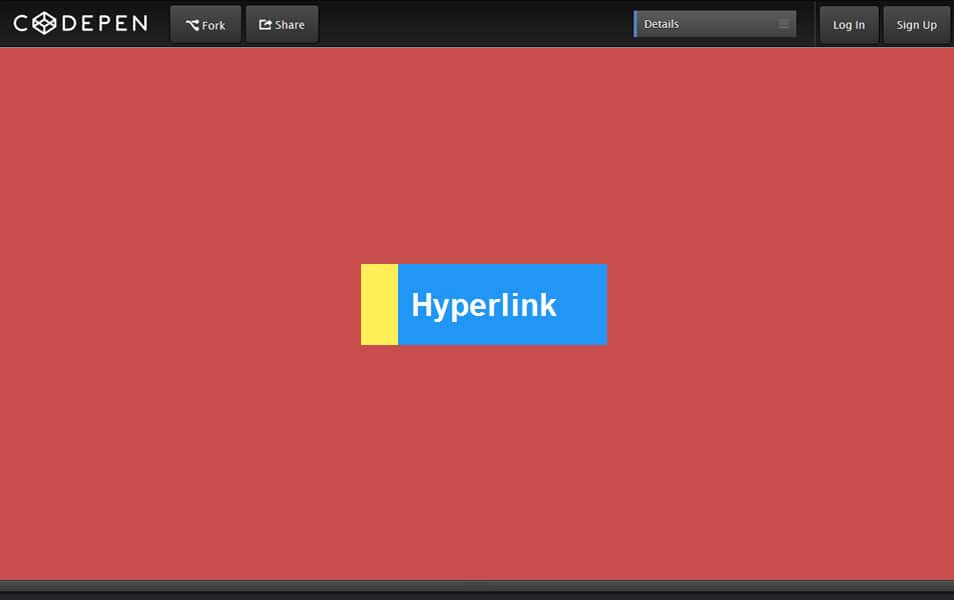This screenshot has height=600, width=954.
Task: Click the yellow accent bar beside Hyperlink
Action: pyautogui.click(x=379, y=305)
